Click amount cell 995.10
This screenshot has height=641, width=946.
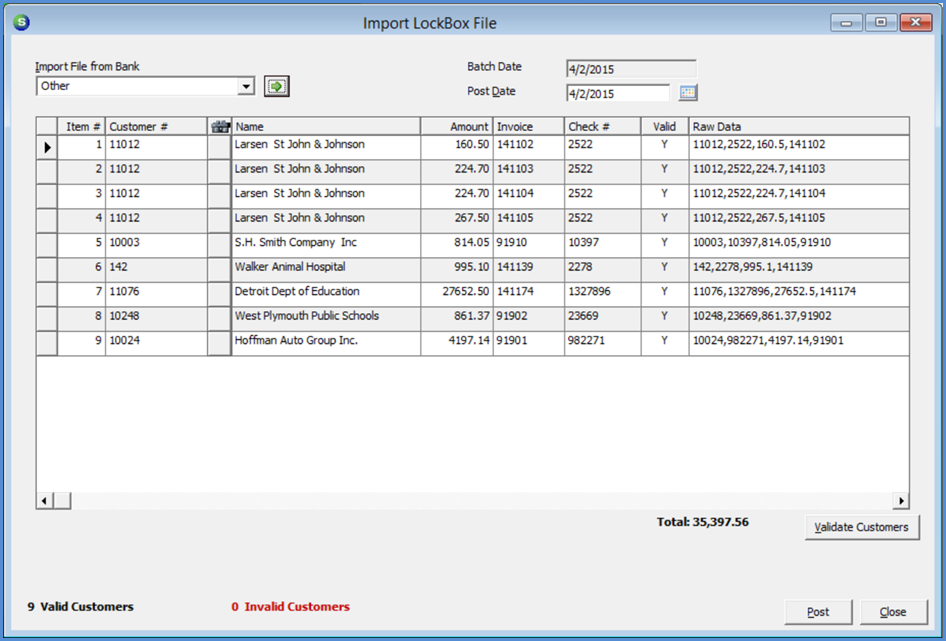pos(457,270)
